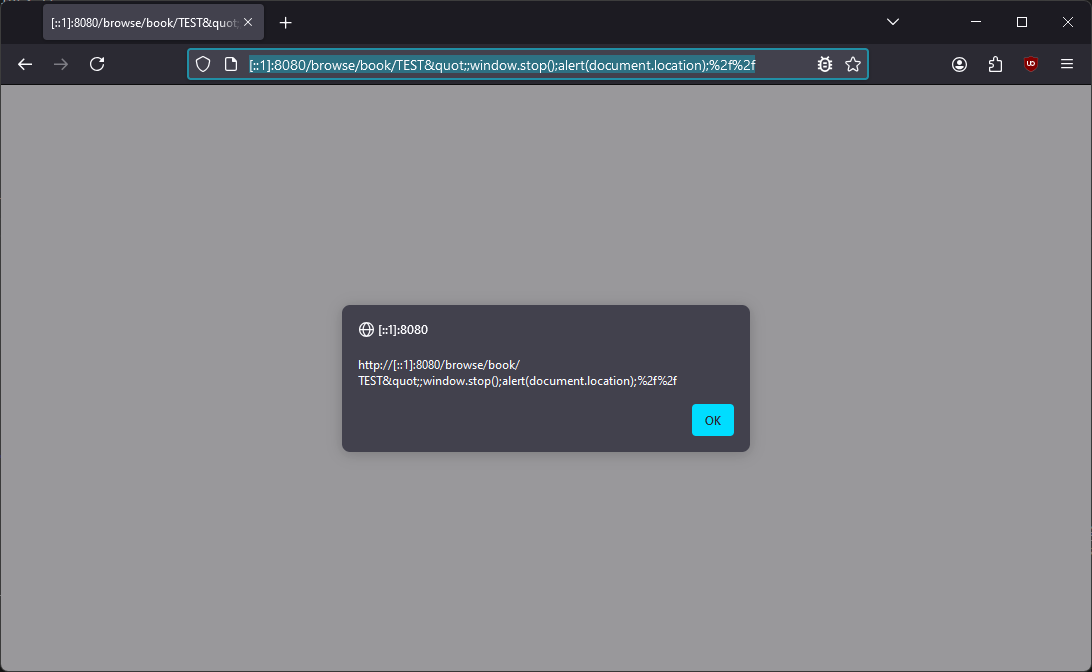The width and height of the screenshot is (1092, 672).
Task: Close the [::1]:8080 browser tab
Action: 248,22
